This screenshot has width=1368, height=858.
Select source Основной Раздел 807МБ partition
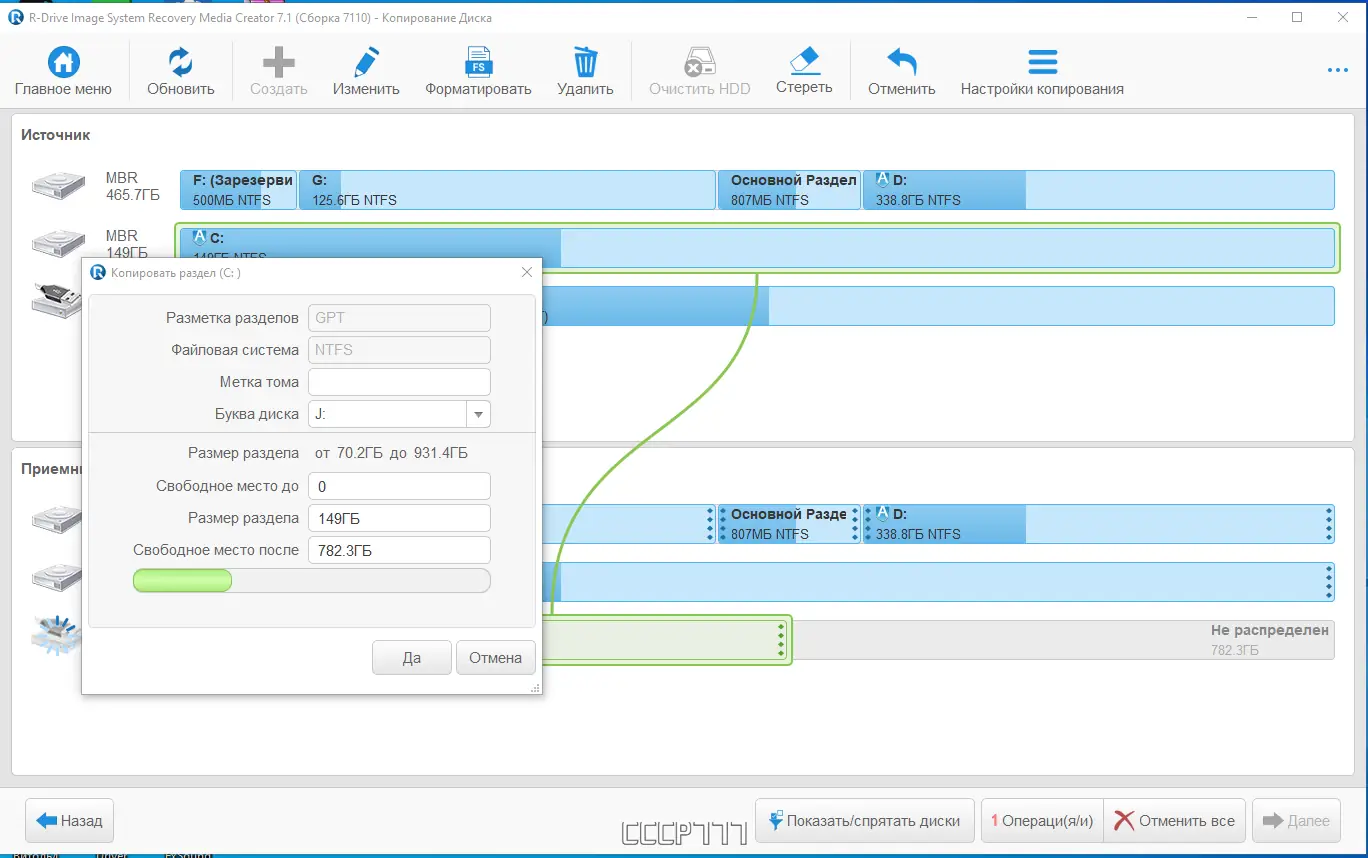(x=789, y=190)
